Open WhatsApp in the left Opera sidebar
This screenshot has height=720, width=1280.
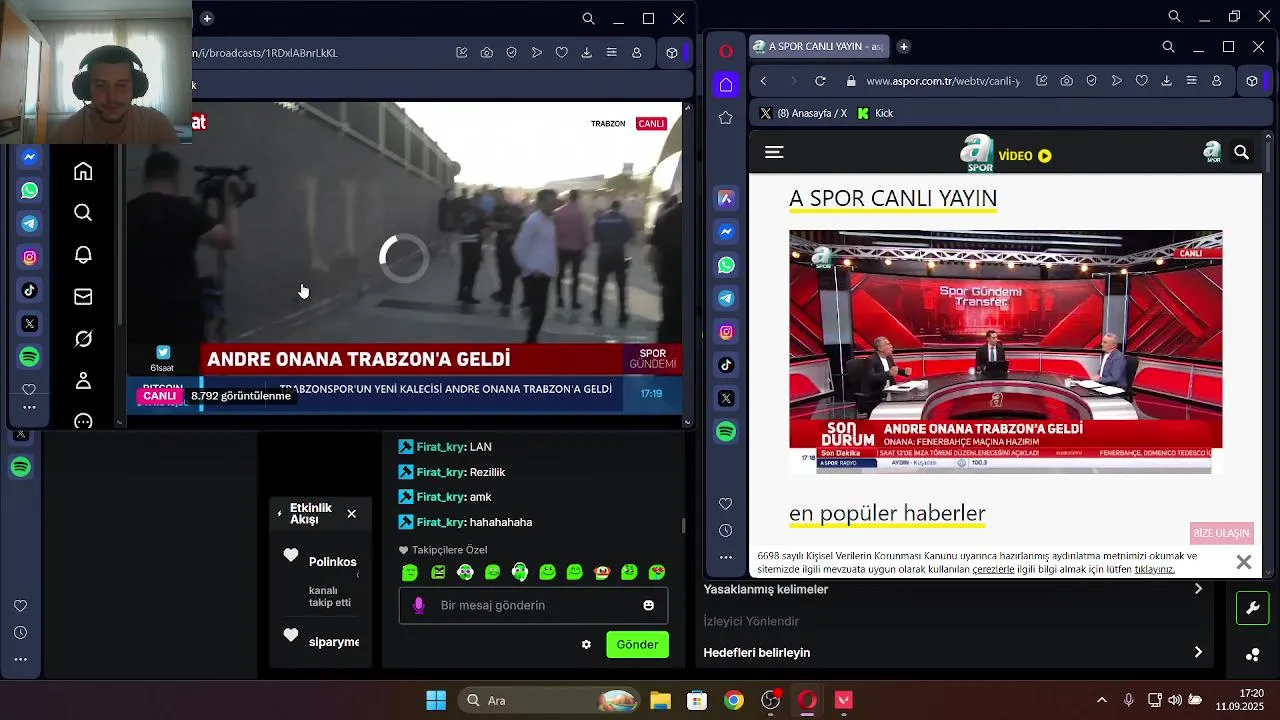29,190
